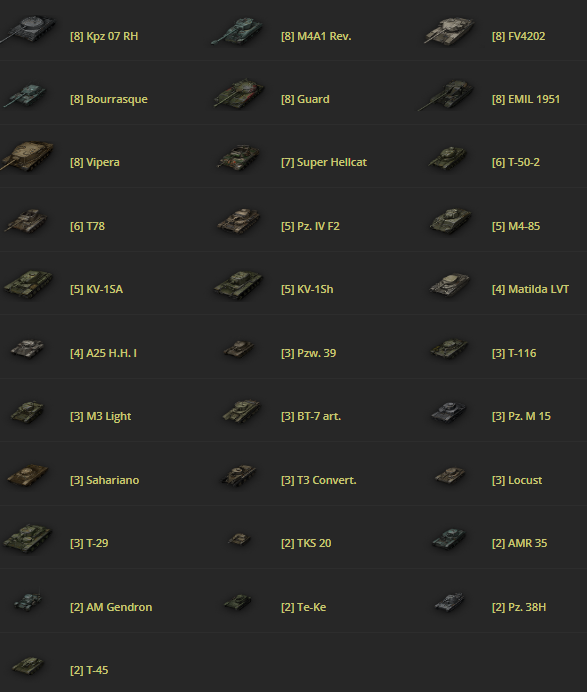Click the [8] Guard label
This screenshot has width=587, height=692.
[305, 99]
